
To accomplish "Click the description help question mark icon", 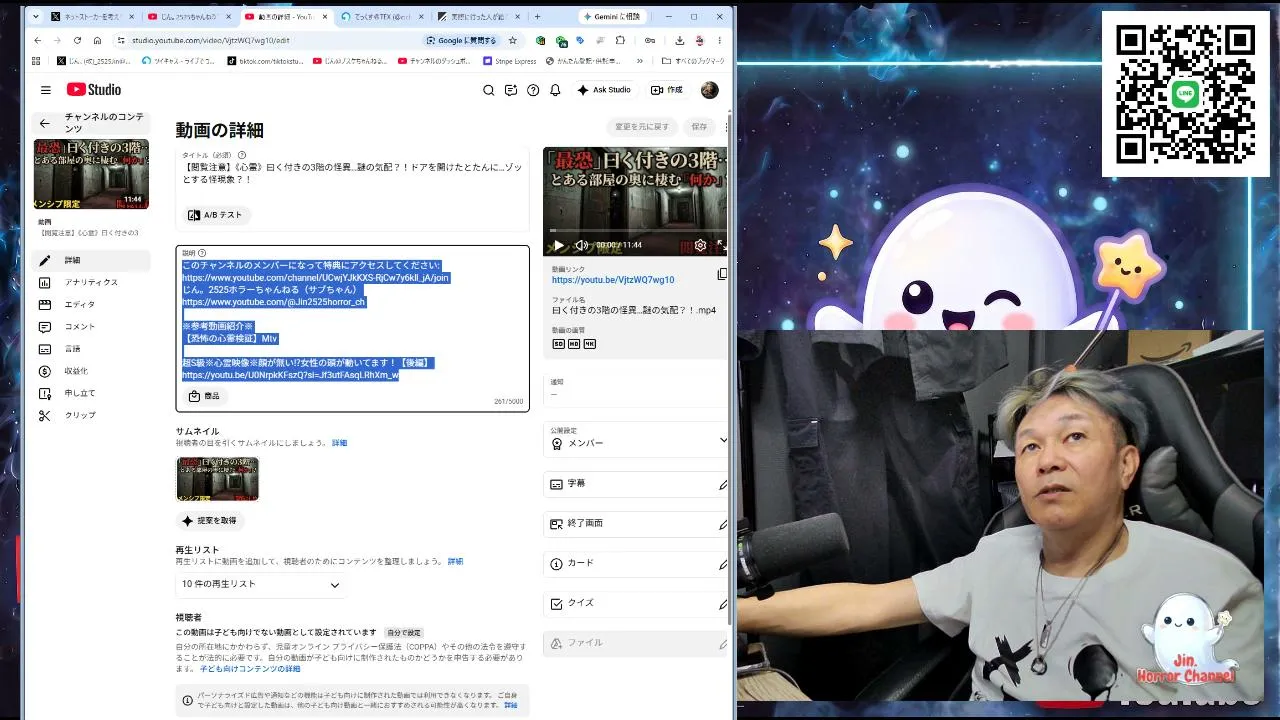I will [x=202, y=253].
